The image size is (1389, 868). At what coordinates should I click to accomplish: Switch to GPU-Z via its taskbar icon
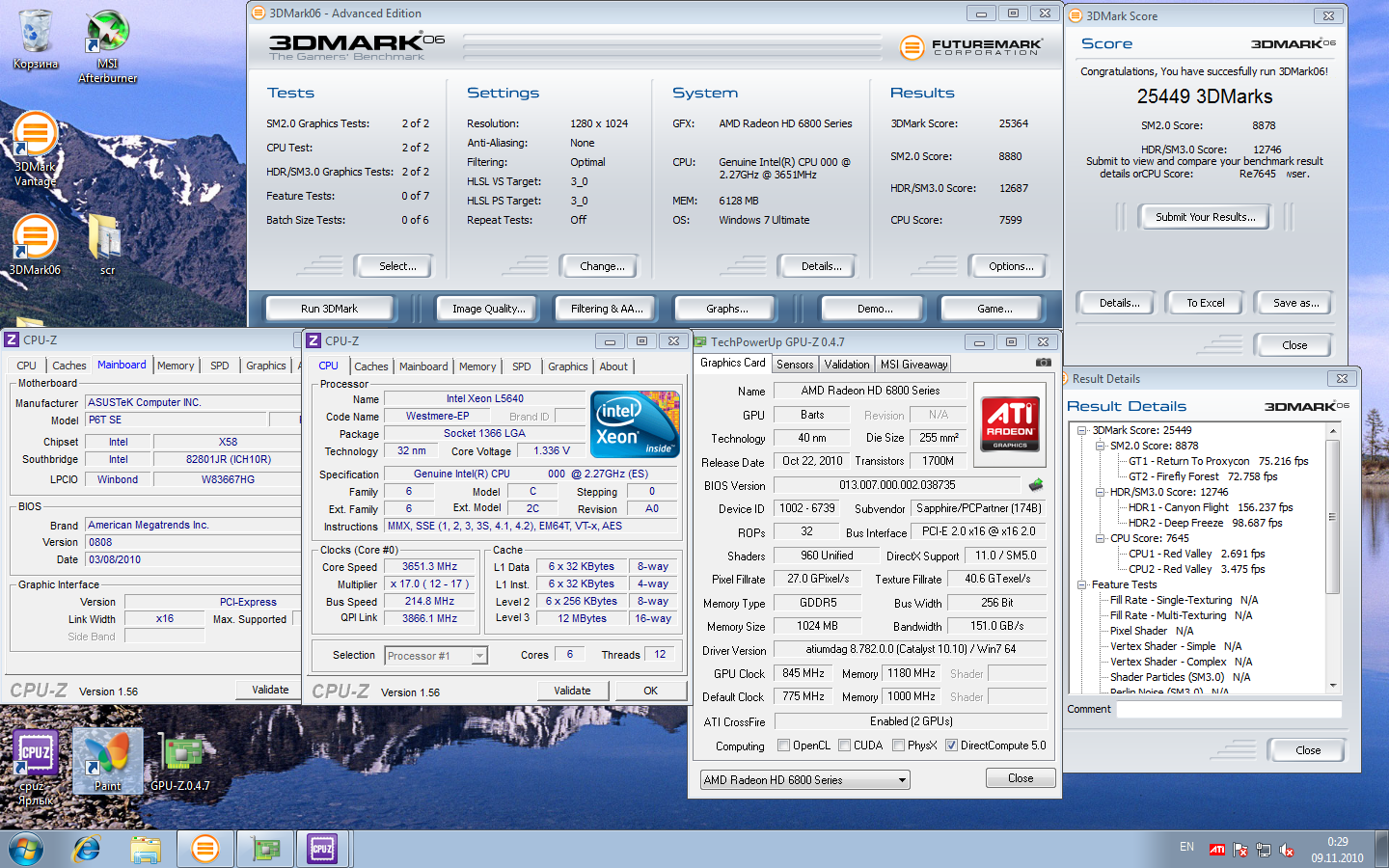(265, 850)
